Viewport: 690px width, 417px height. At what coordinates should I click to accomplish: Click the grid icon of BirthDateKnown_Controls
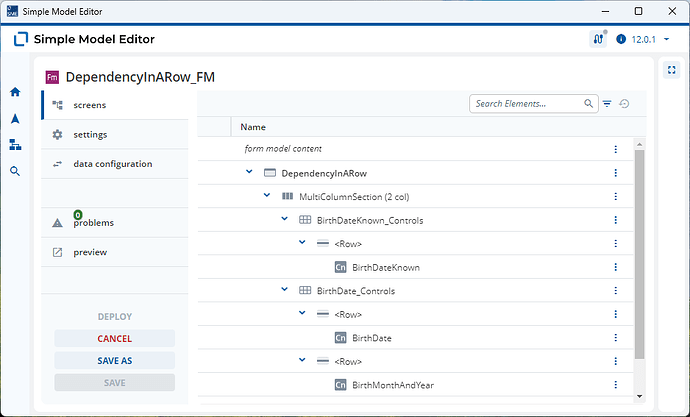(x=305, y=220)
